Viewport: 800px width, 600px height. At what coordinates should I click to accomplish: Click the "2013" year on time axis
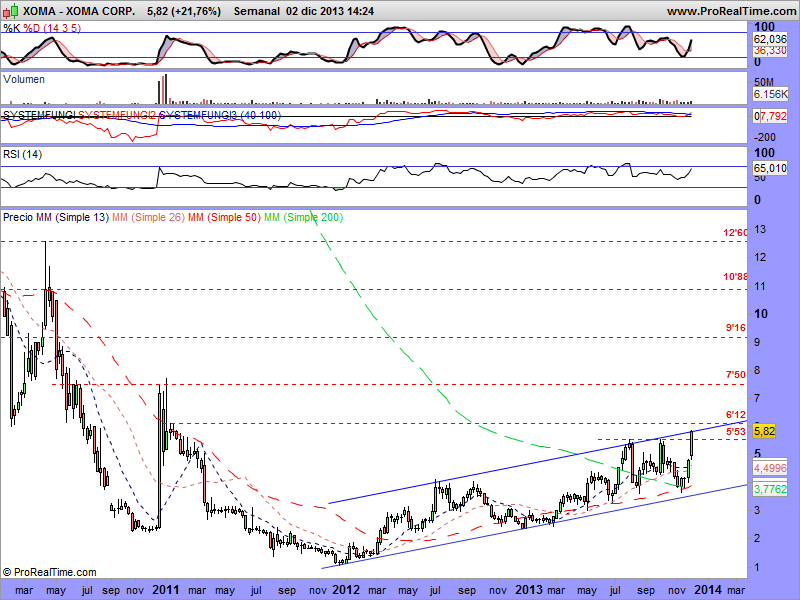[529, 590]
